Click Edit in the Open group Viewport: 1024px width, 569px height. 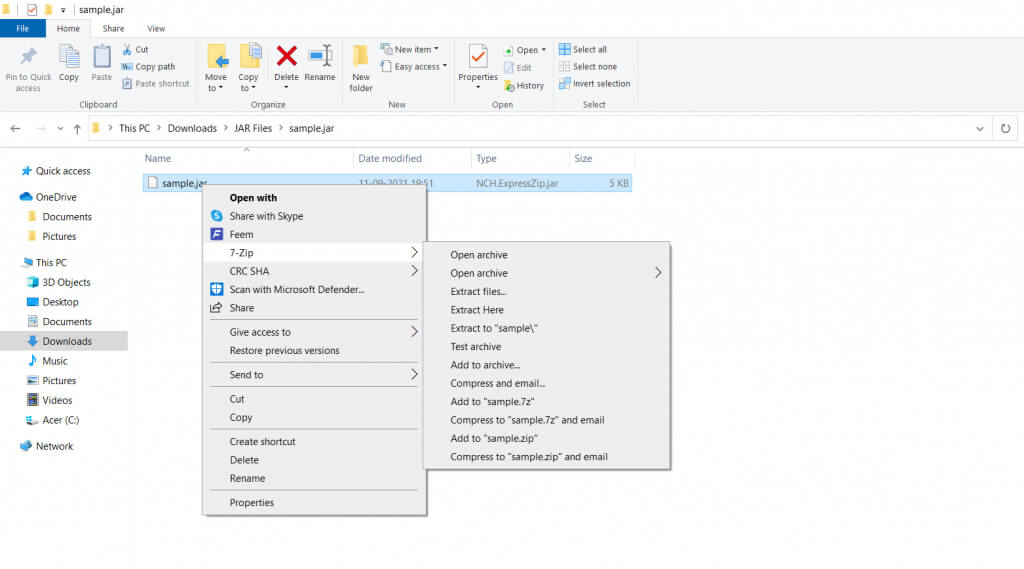(x=518, y=68)
